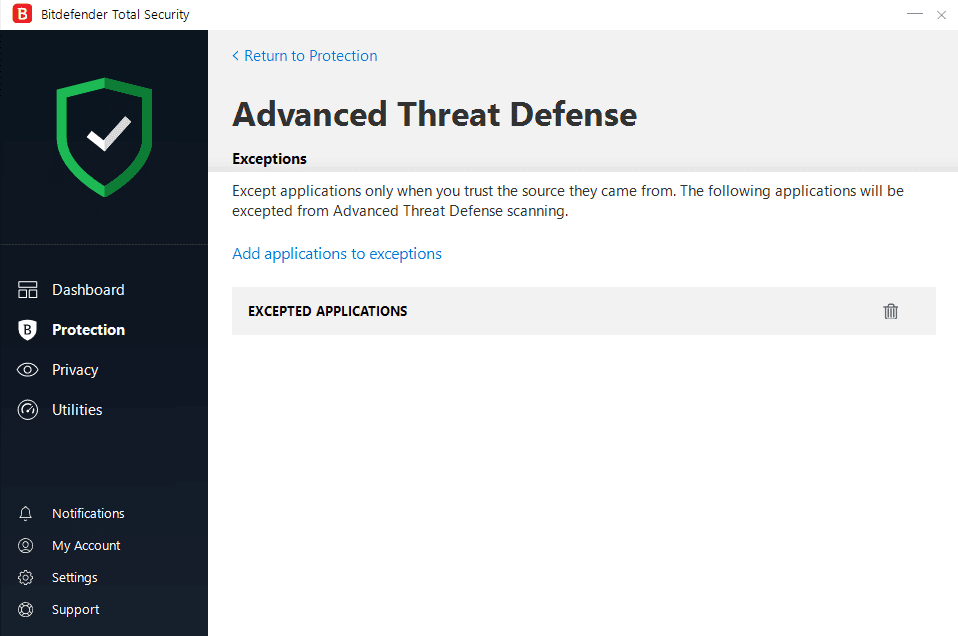The image size is (958, 636).
Task: Click the Notifications bell icon
Action: coord(26,514)
